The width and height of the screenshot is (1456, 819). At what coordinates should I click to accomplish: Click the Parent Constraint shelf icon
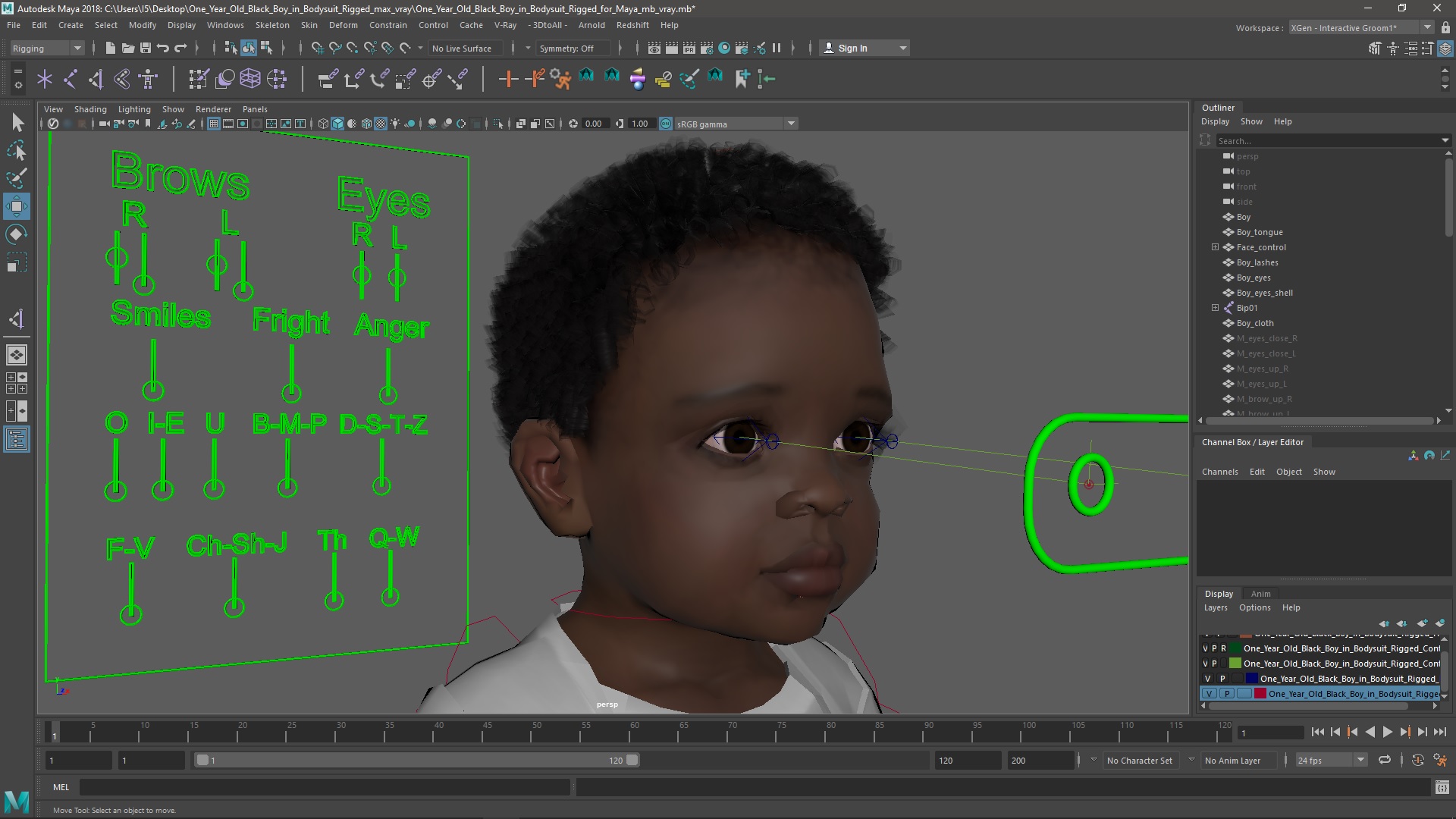pyautogui.click(x=328, y=79)
